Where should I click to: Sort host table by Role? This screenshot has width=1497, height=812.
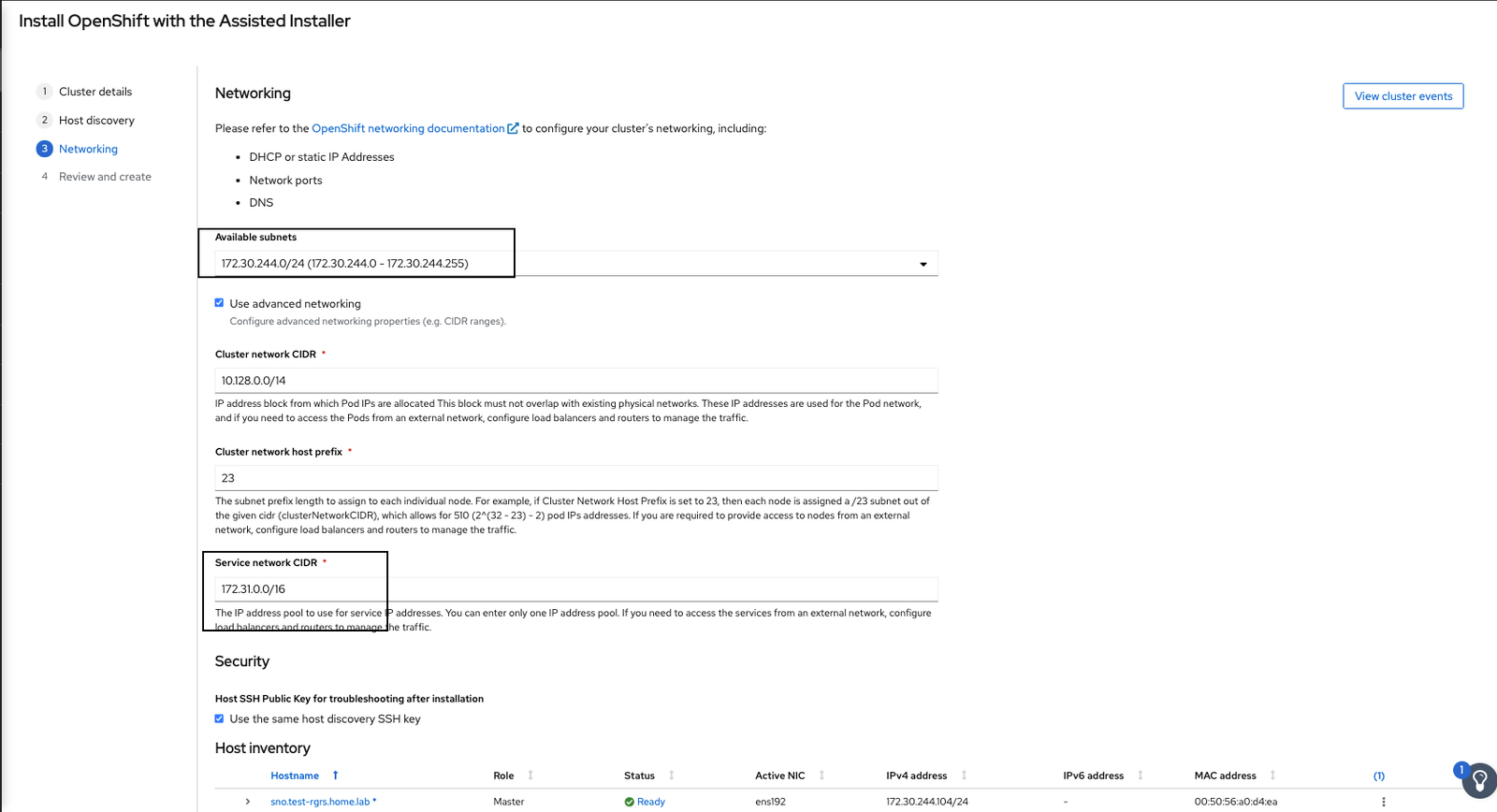point(530,776)
